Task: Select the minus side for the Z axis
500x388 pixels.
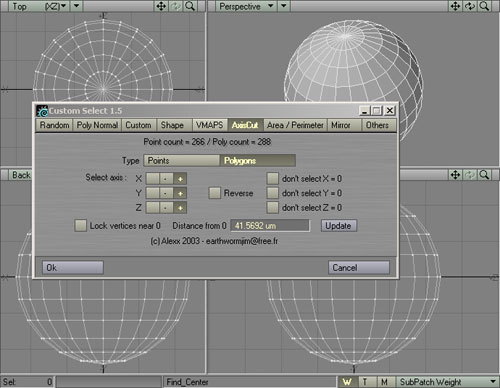Action: [166, 208]
